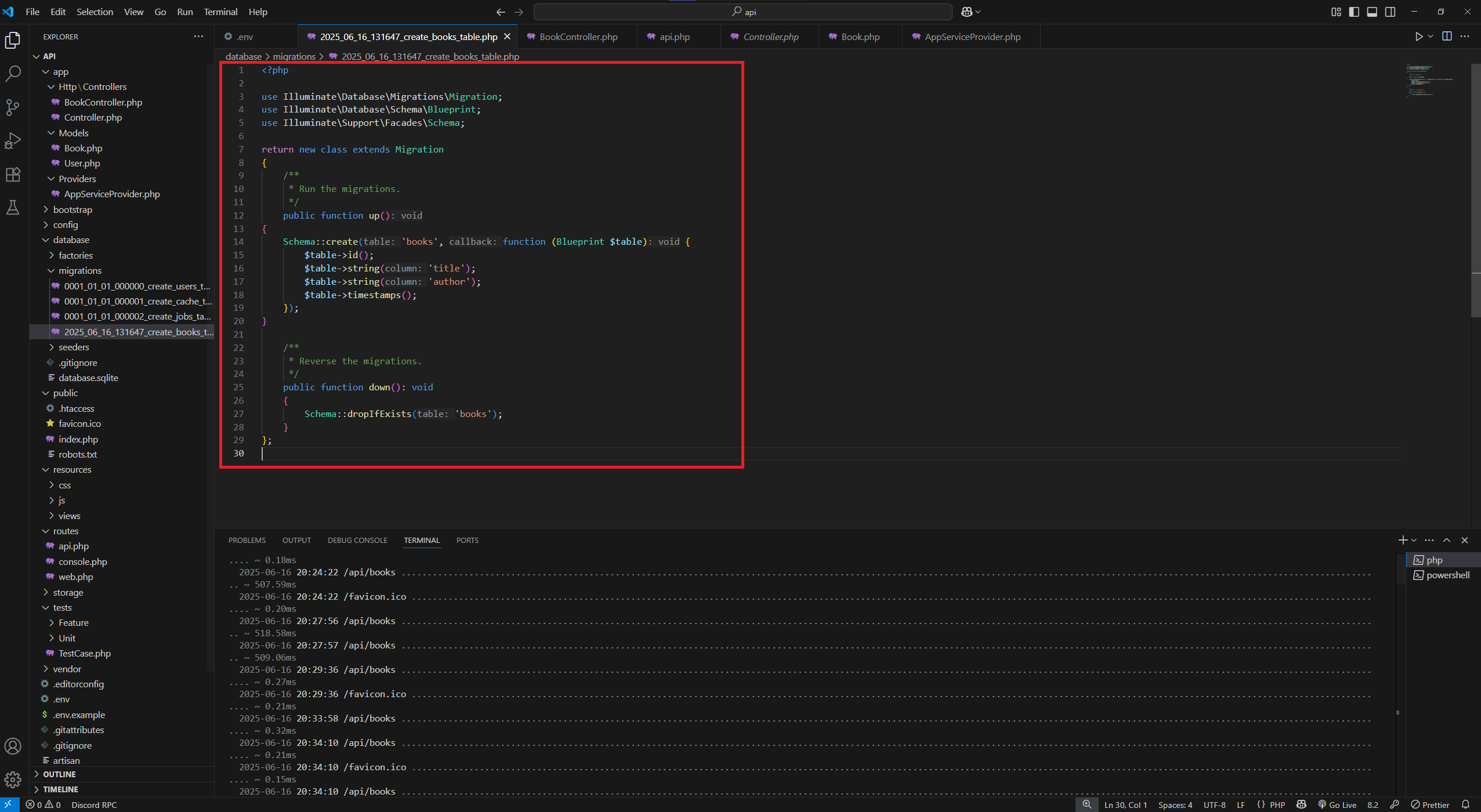Screen dimensions: 1481x812
Task: Toggle the primary side bar visibility
Action: (x=1354, y=12)
